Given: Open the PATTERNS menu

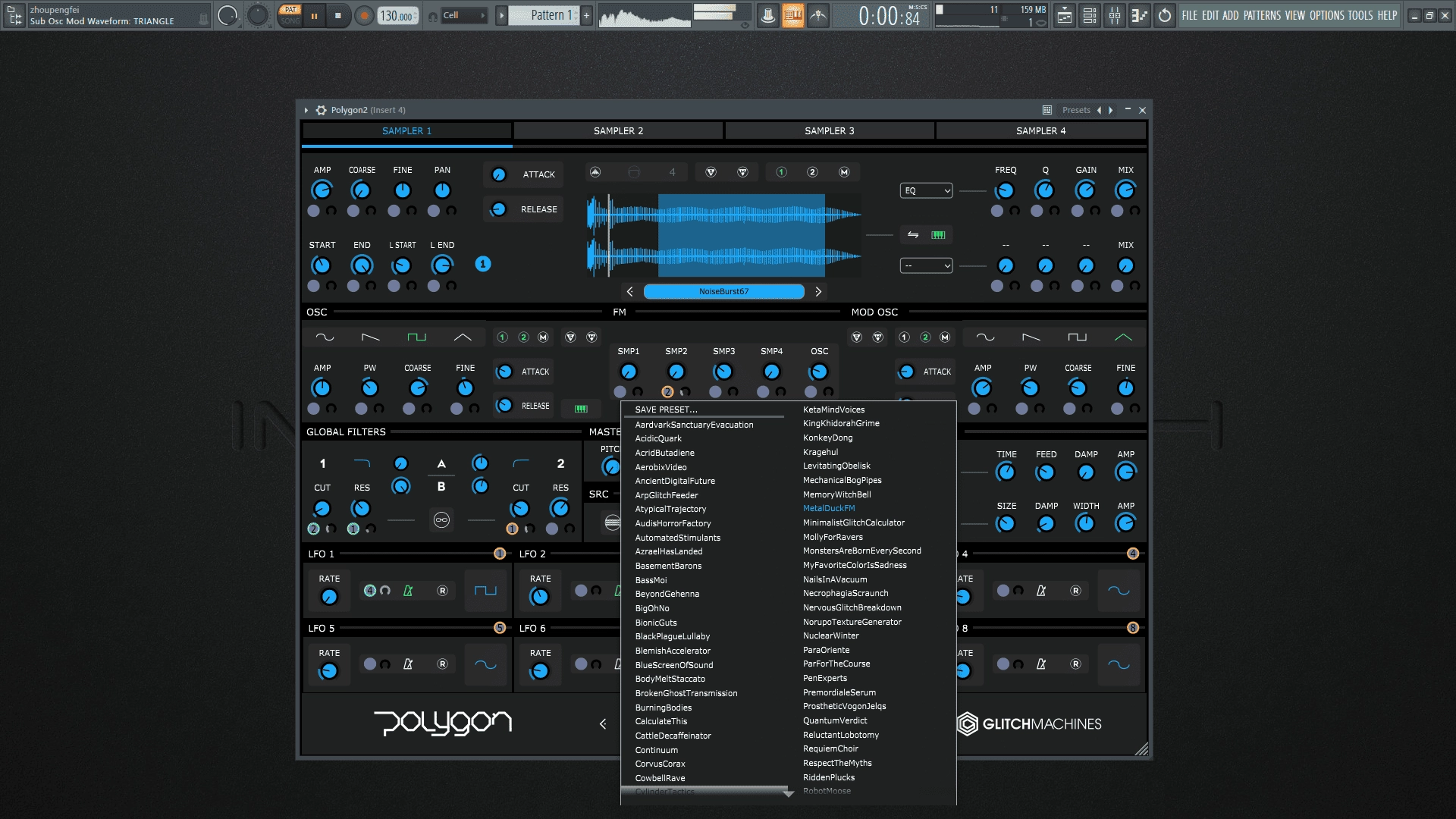Looking at the screenshot, I should tap(1262, 15).
